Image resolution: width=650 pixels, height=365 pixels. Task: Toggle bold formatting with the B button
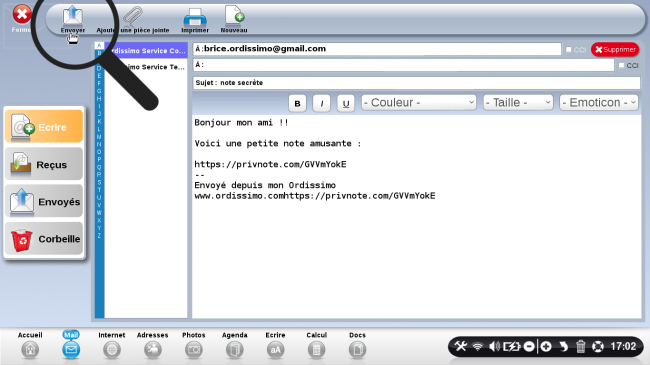click(x=297, y=103)
